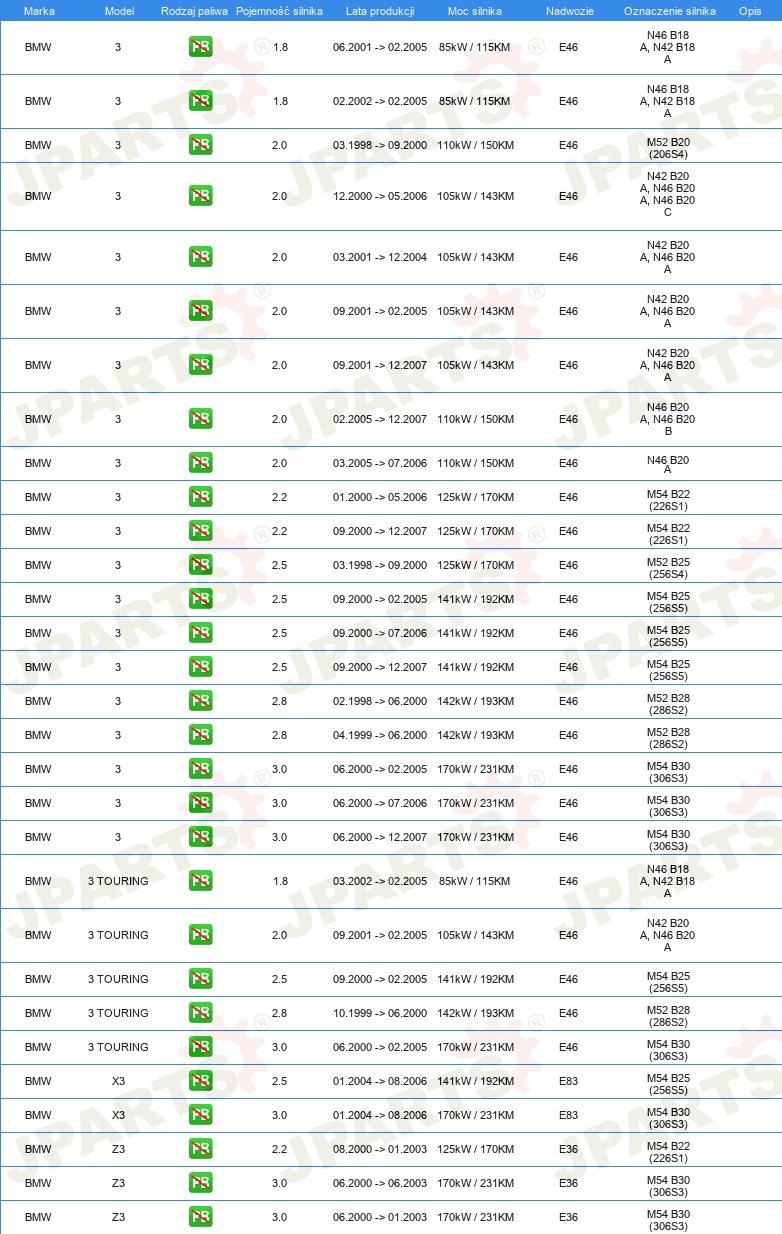
Task: Click fuel icon in 3 TOURING 2.0 row
Action: pos(201,935)
